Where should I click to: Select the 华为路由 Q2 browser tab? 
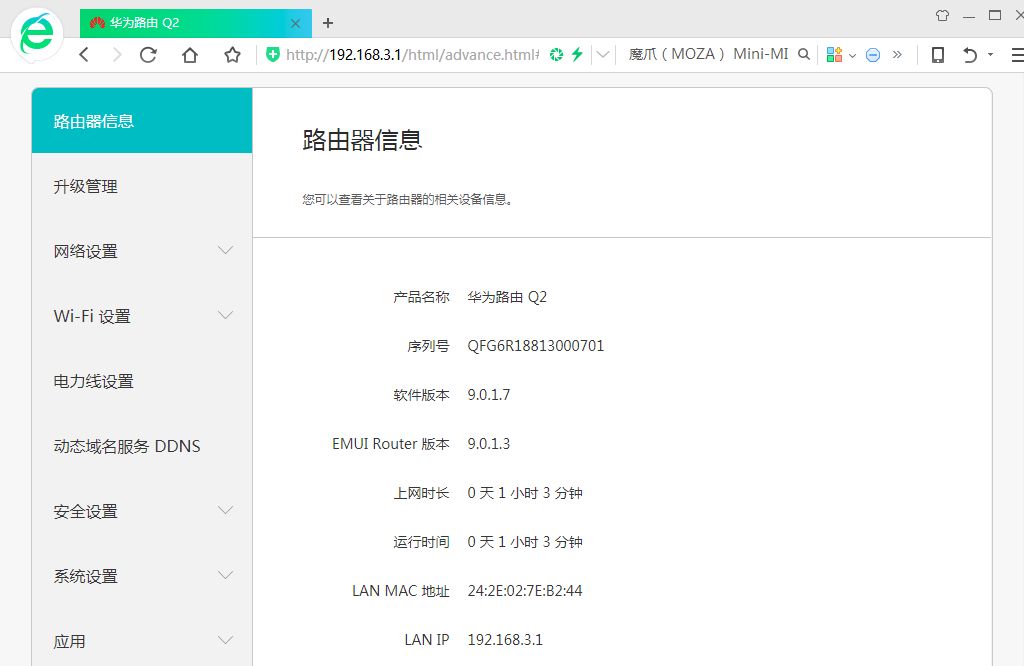(196, 23)
